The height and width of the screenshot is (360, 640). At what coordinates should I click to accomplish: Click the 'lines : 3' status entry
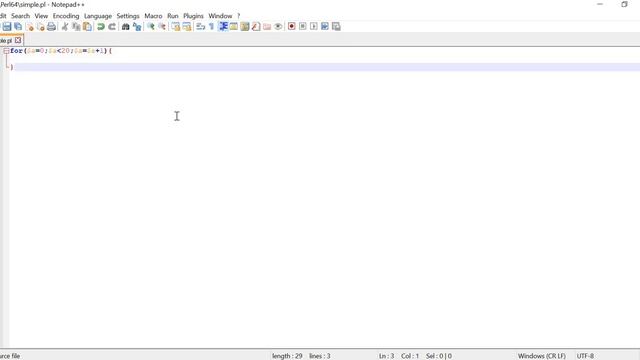pyautogui.click(x=320, y=356)
